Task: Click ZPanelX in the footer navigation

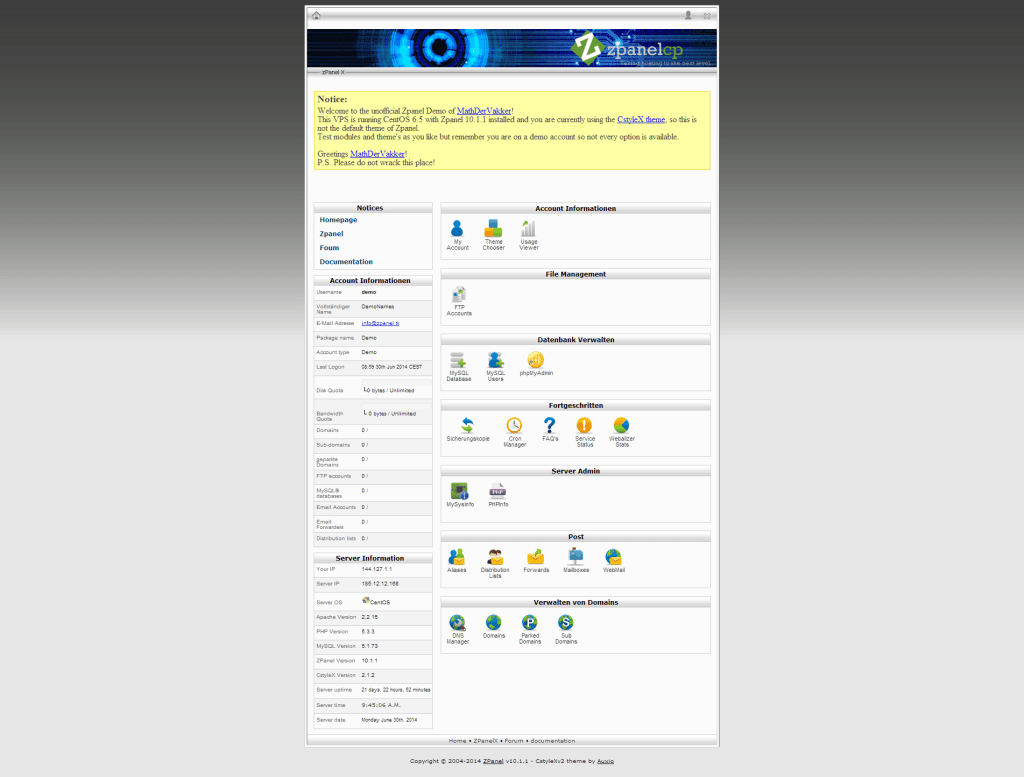Action: click(485, 741)
